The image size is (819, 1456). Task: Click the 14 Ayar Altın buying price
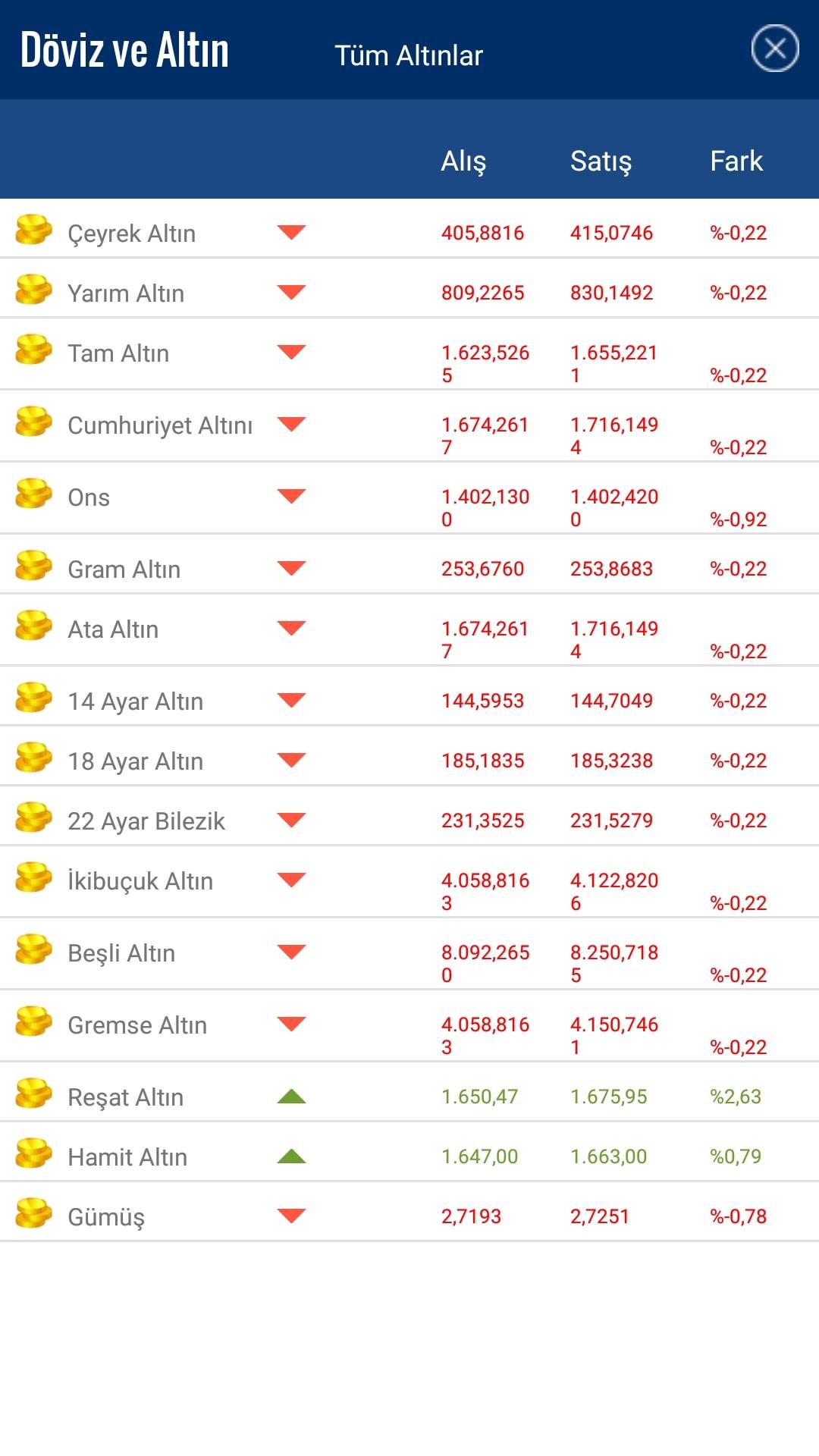click(x=482, y=701)
